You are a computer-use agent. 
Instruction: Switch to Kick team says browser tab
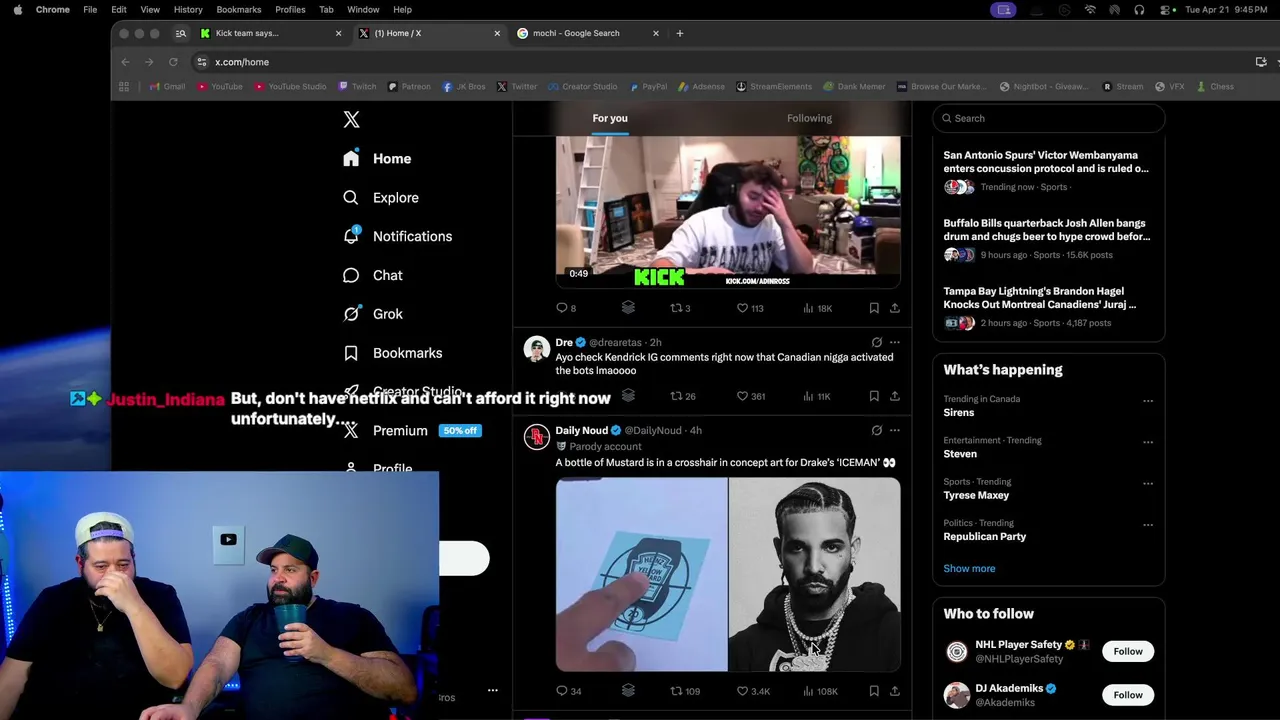(x=270, y=33)
